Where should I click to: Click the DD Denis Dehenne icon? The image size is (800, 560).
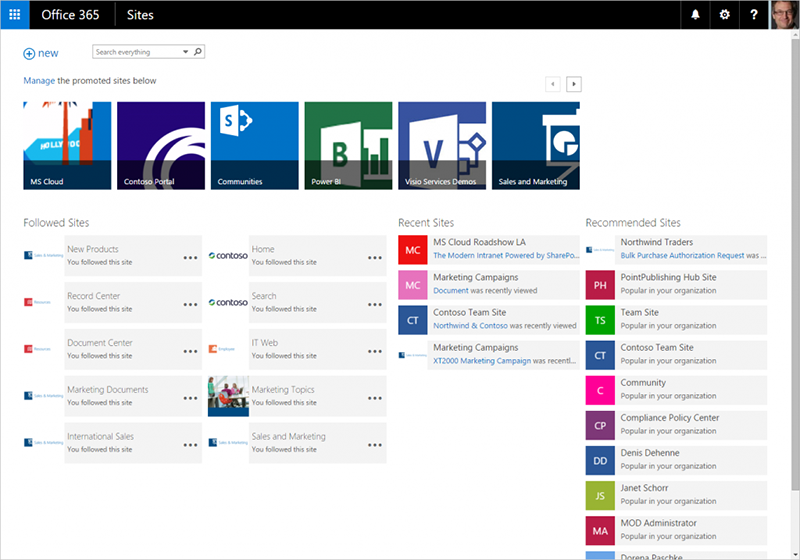600,461
